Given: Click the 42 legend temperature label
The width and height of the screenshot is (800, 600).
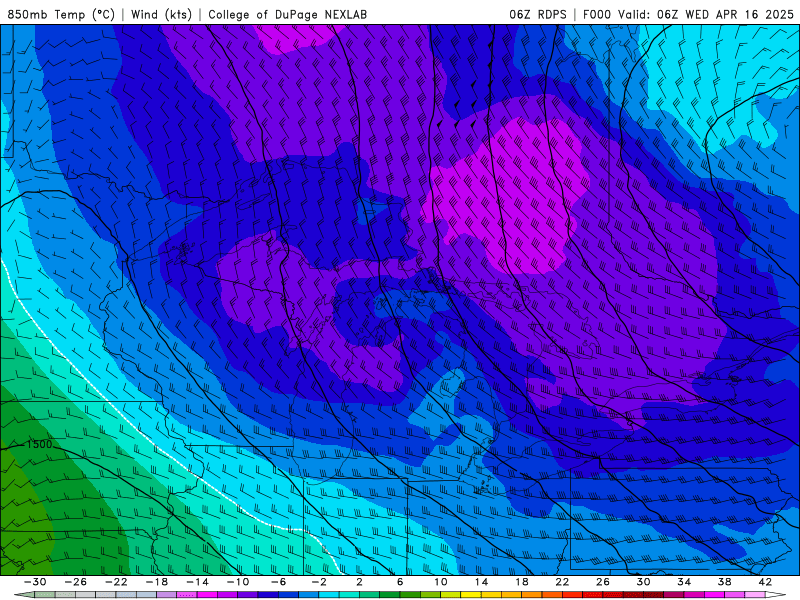Looking at the screenshot, I should click(x=765, y=582).
